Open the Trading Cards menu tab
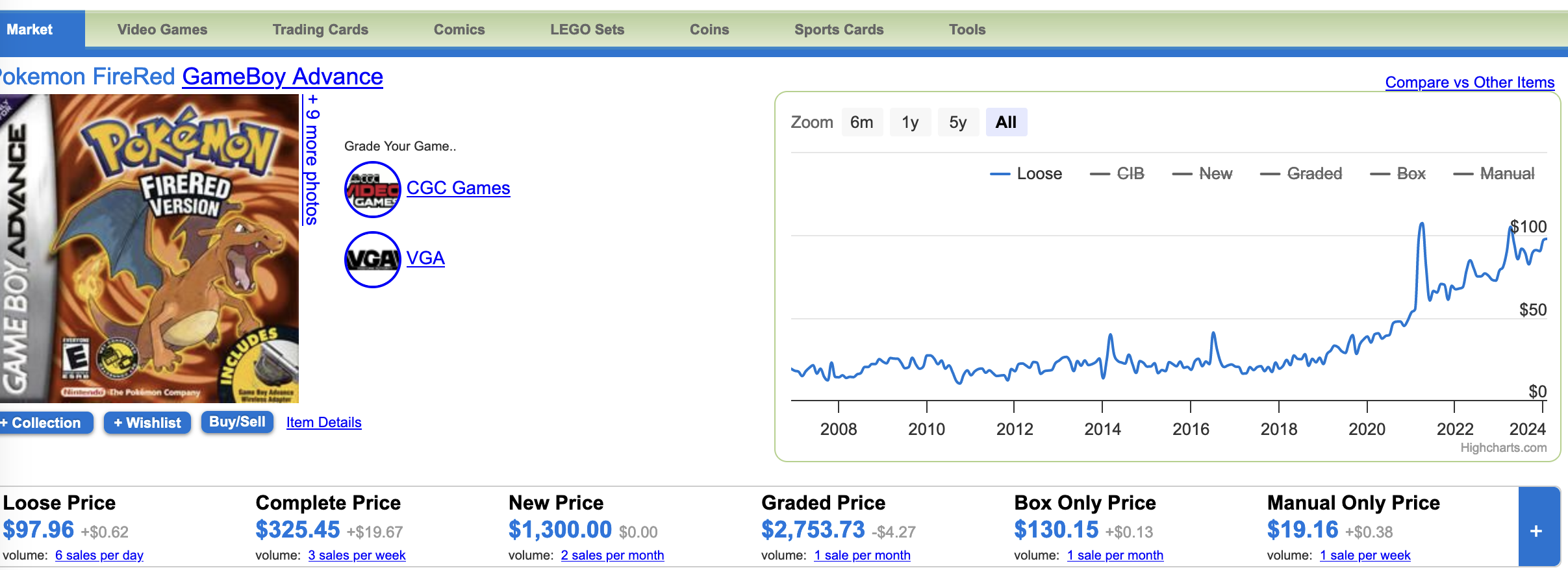The image size is (1568, 570). pos(320,29)
